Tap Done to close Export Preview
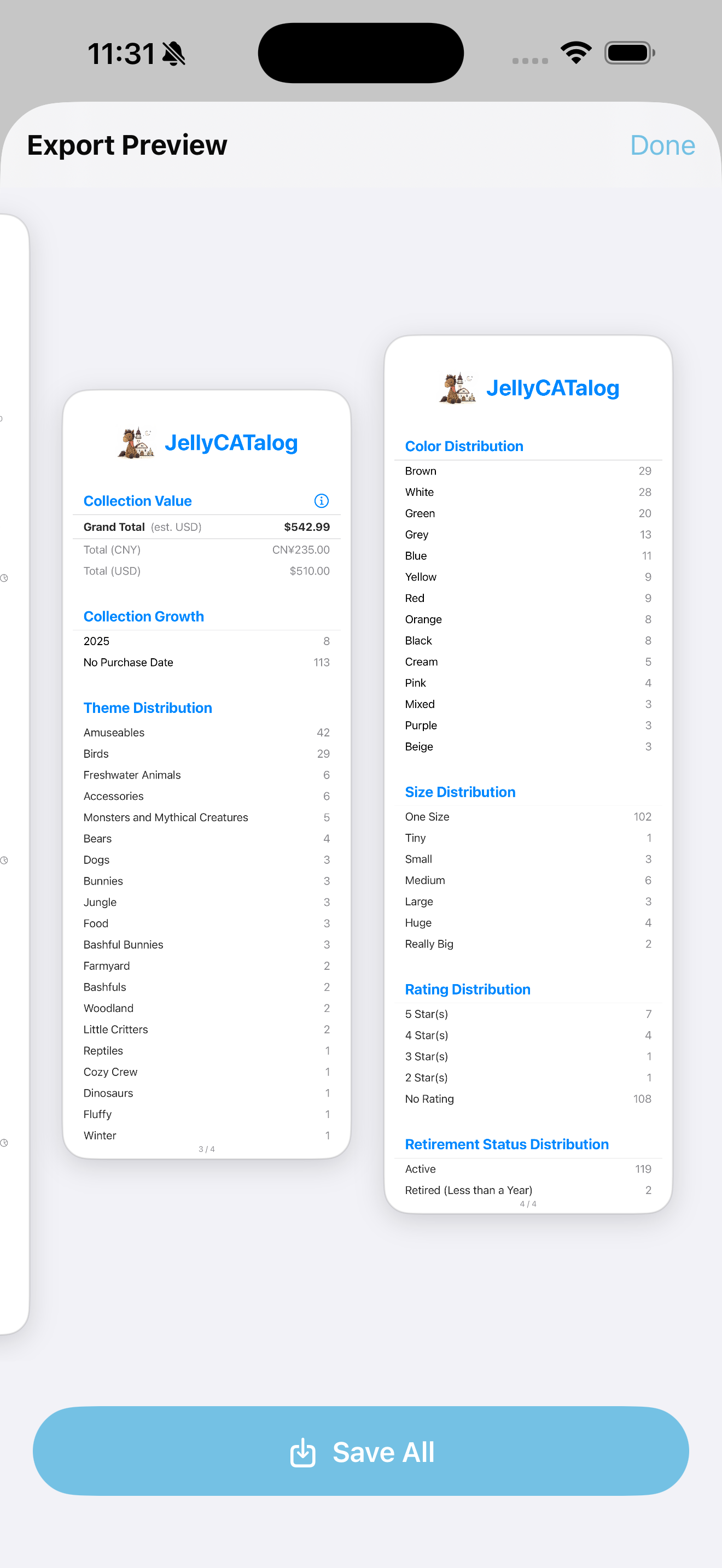722x1568 pixels. [662, 145]
